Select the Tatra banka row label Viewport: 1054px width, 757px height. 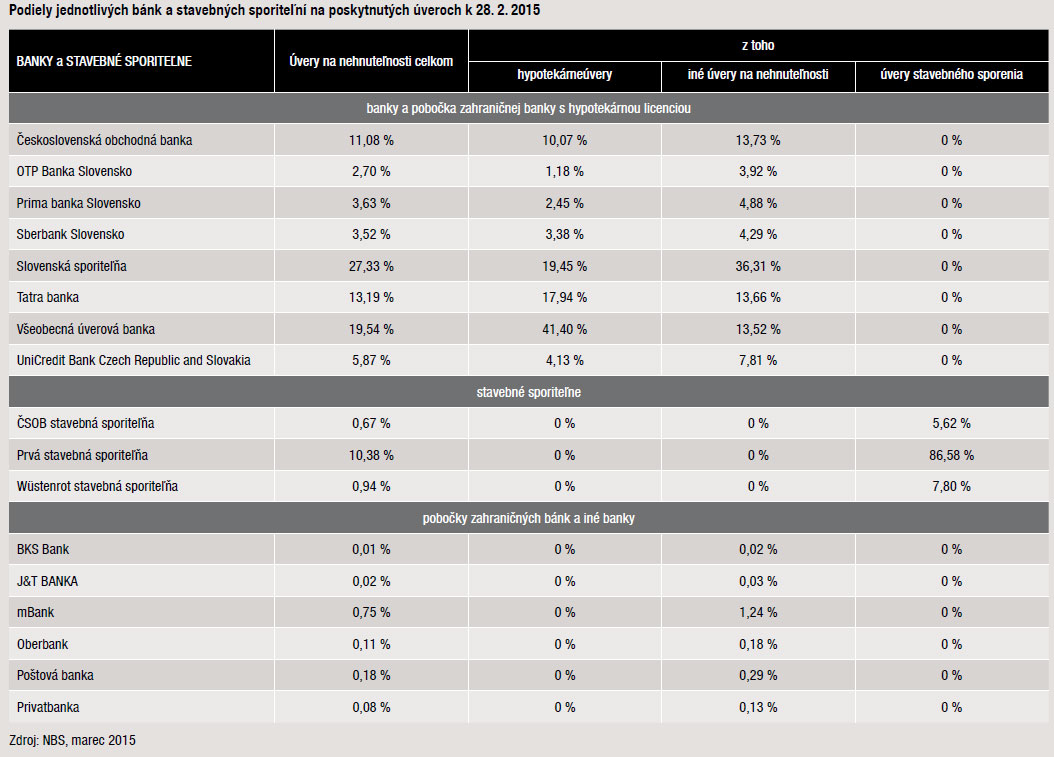coord(48,297)
